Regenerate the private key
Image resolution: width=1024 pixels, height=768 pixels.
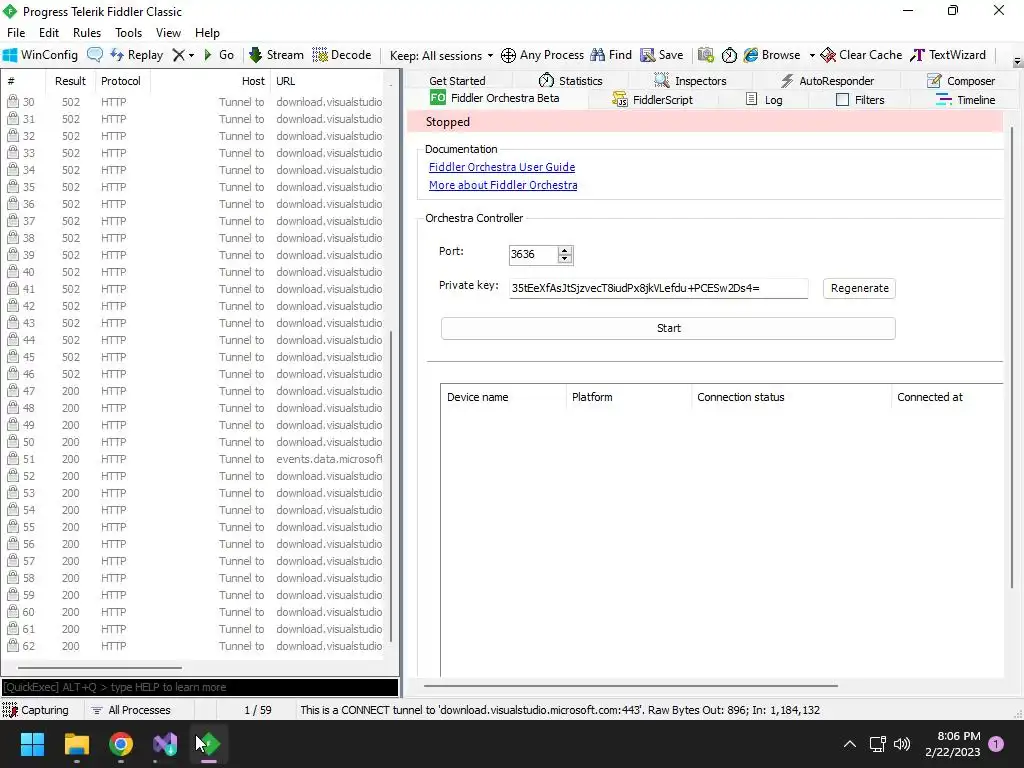(x=859, y=288)
